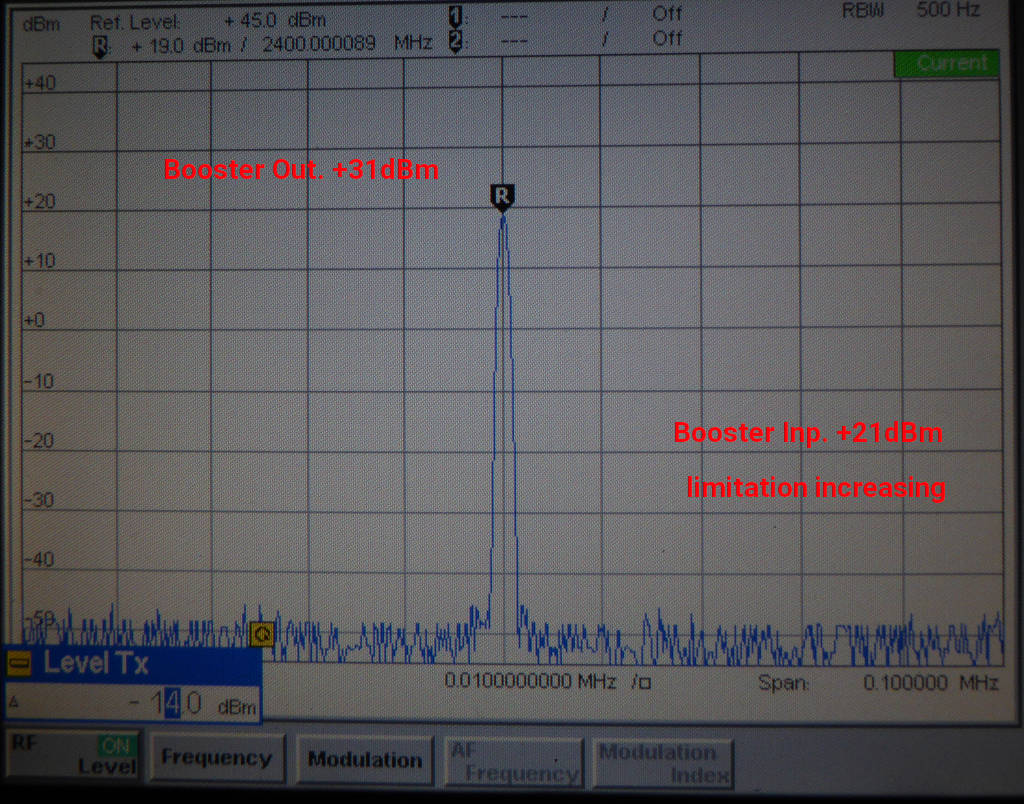Select the R reference marker on the peak
1024x804 pixels.
click(x=502, y=197)
